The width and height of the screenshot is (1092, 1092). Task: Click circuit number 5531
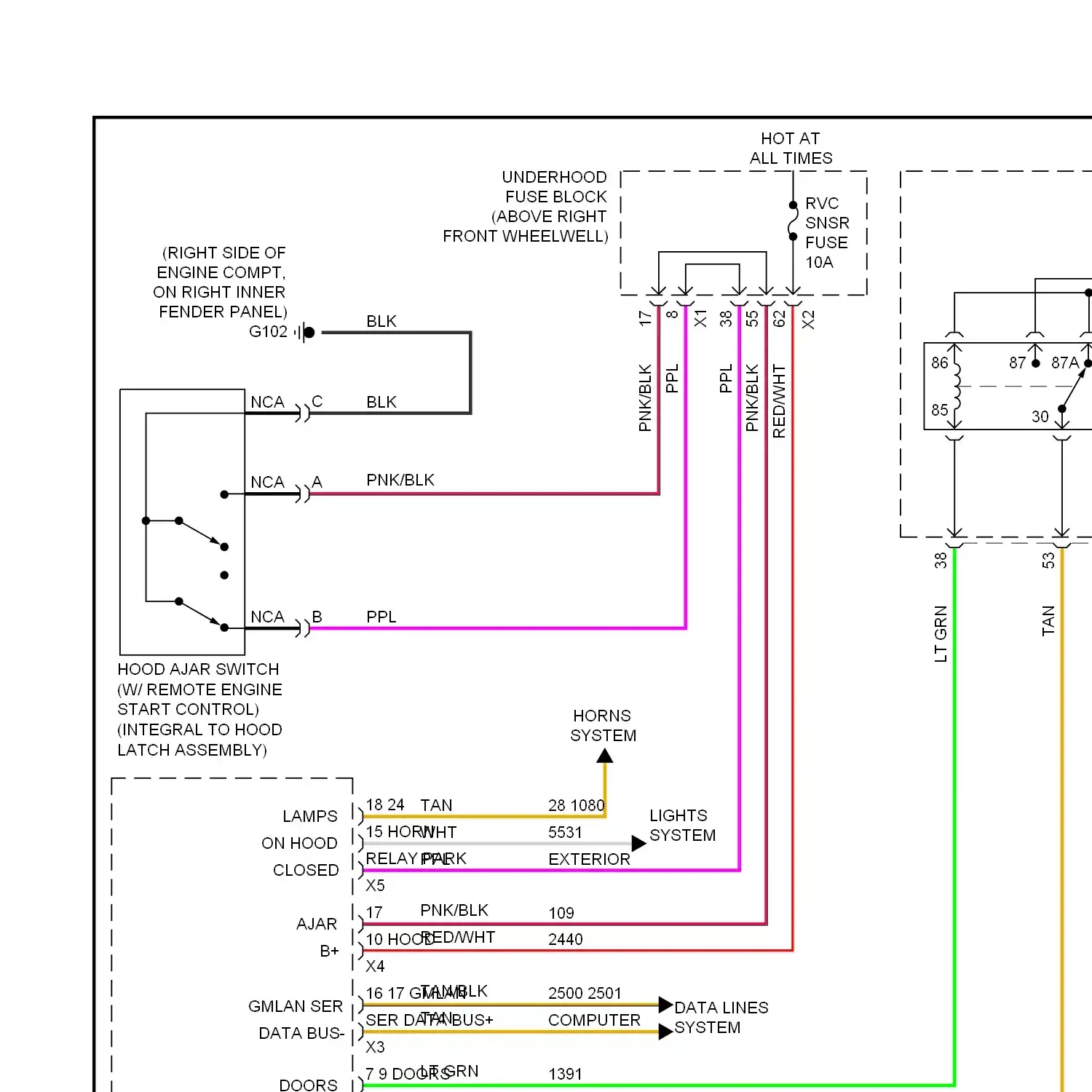(x=566, y=832)
